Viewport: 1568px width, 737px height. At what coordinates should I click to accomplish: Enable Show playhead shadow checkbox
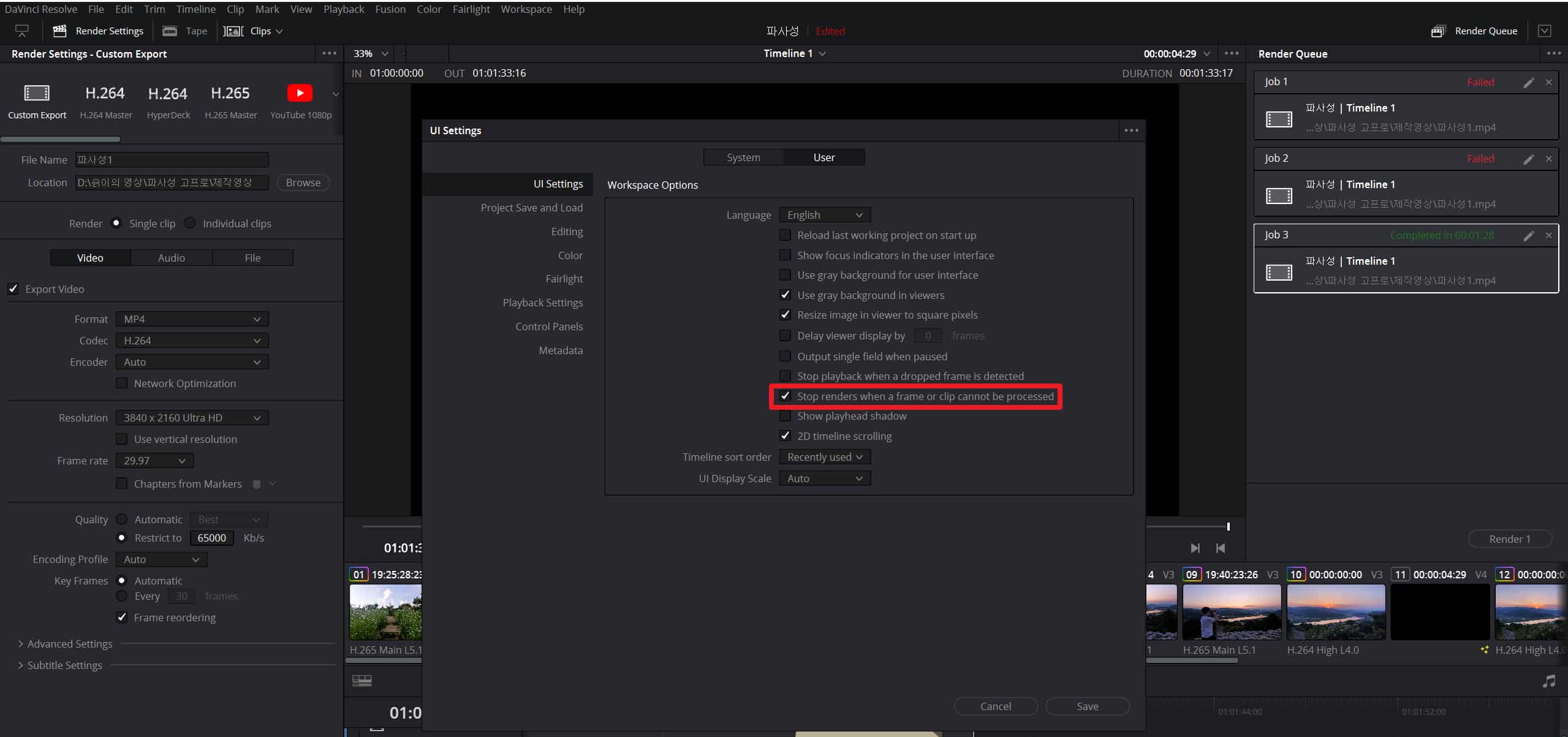785,416
